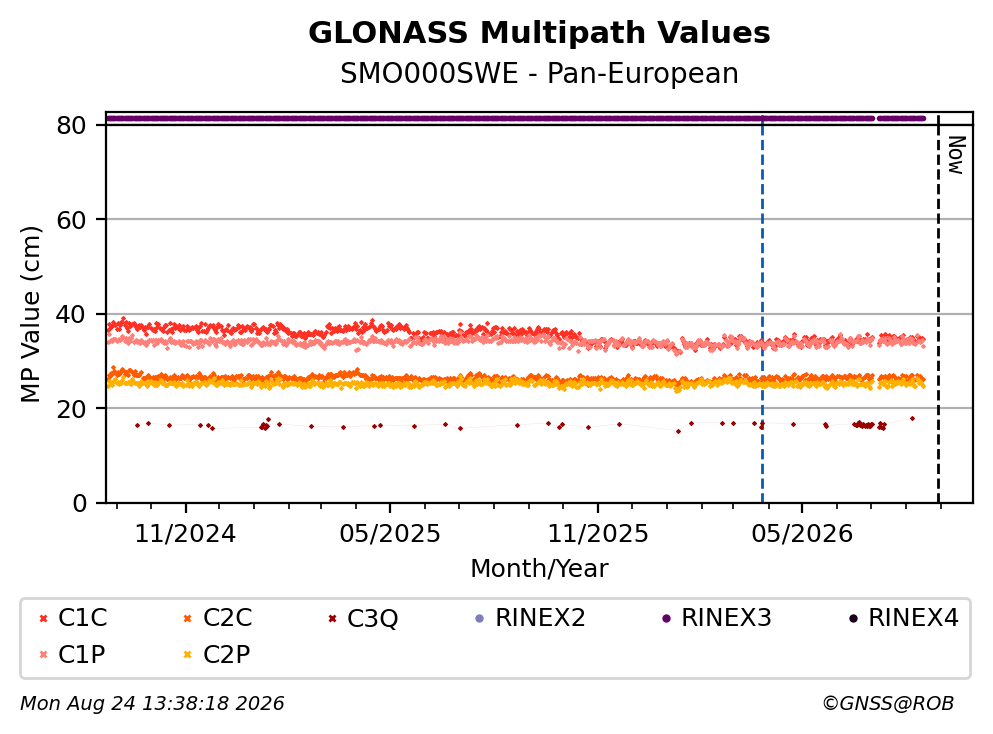
Task: Click the timestamp Mon Aug 24 13:38:18 2026
Action: 152,703
